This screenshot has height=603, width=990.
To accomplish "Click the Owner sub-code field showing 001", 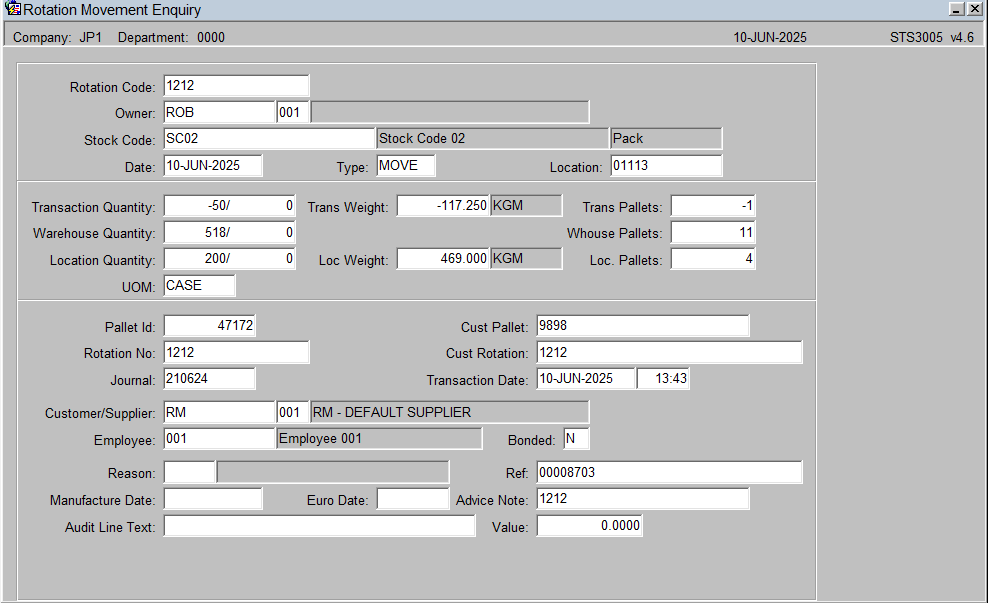I will pos(293,112).
